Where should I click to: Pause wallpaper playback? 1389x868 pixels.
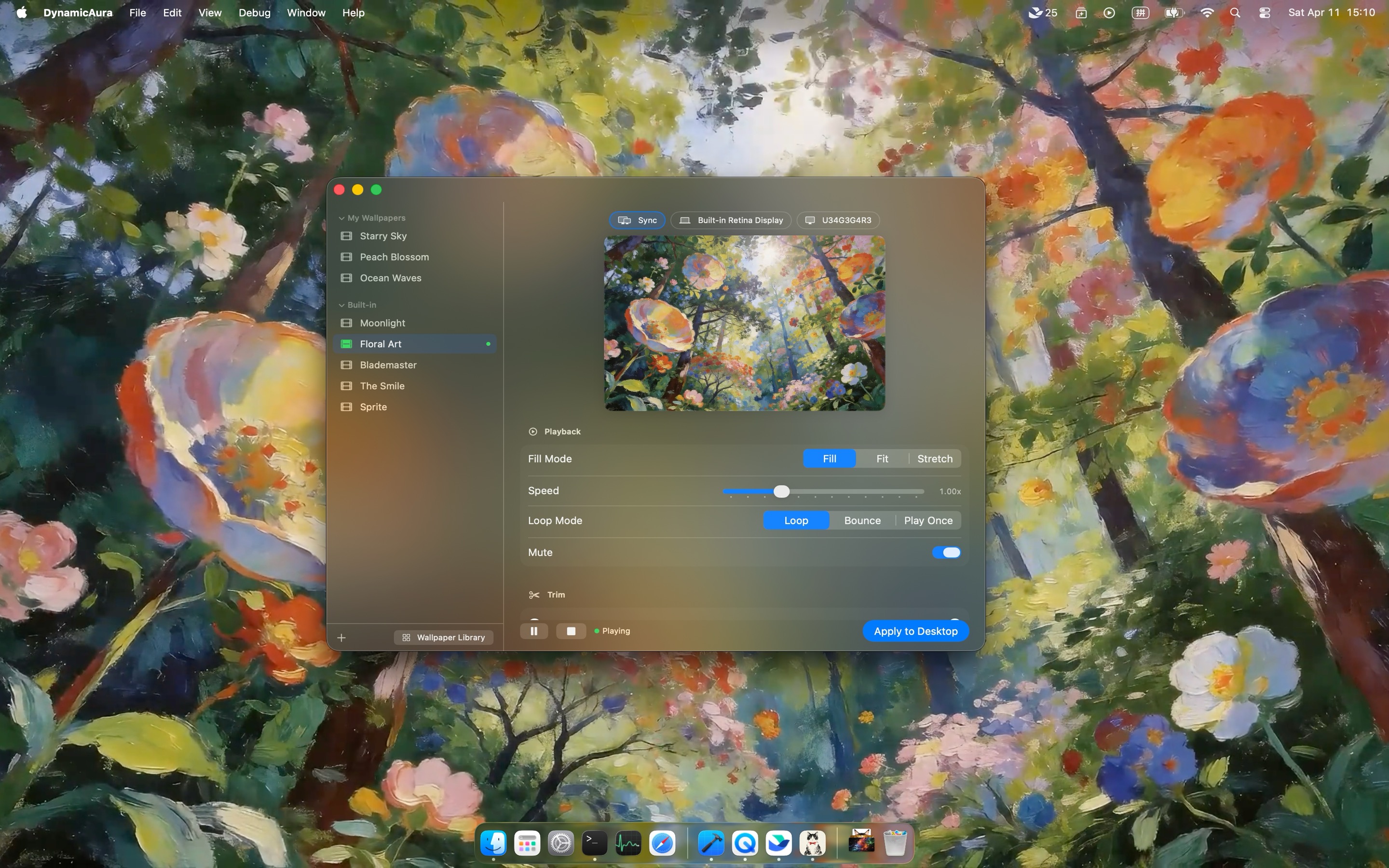(x=533, y=630)
